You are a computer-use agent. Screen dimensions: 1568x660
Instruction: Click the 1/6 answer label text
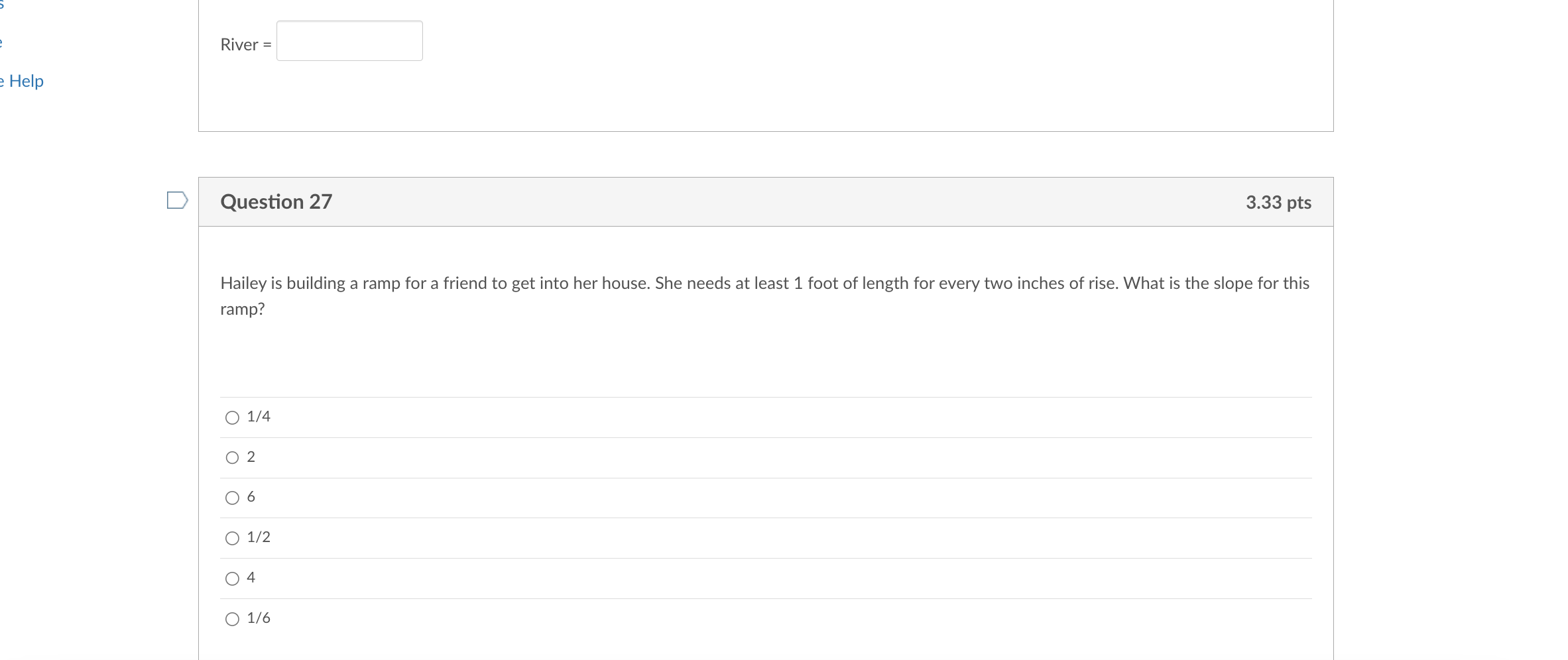coord(259,618)
